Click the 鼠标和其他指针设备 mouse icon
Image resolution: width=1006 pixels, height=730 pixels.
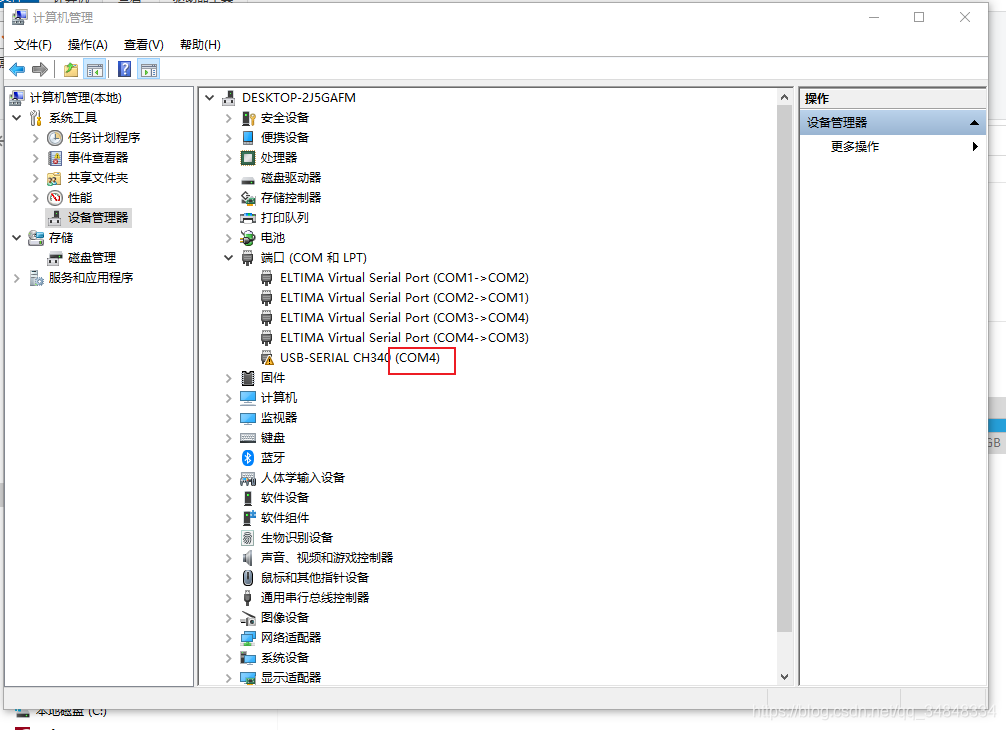(x=248, y=577)
